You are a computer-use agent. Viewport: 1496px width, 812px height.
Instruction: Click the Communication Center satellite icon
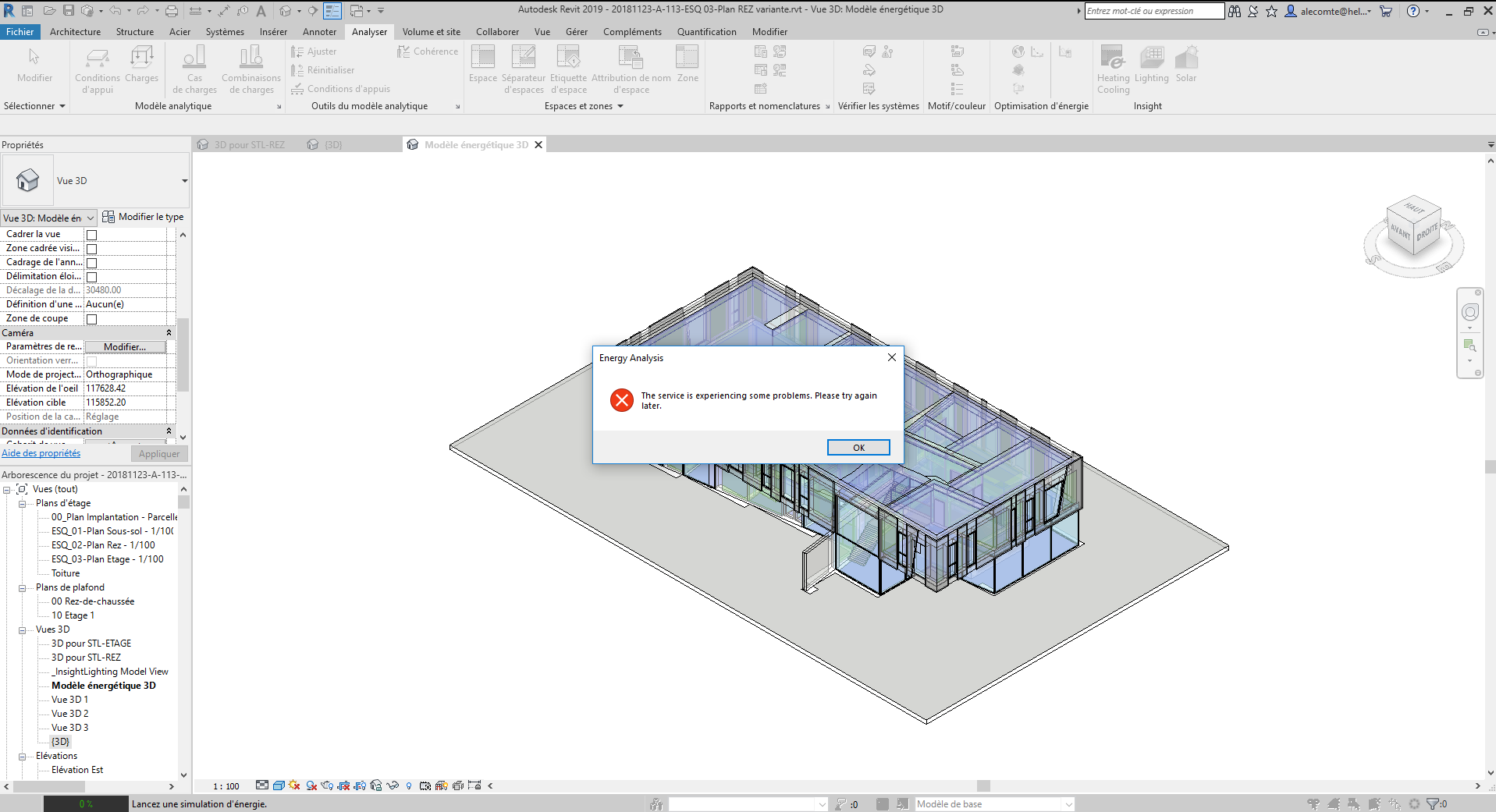pyautogui.click(x=1253, y=11)
